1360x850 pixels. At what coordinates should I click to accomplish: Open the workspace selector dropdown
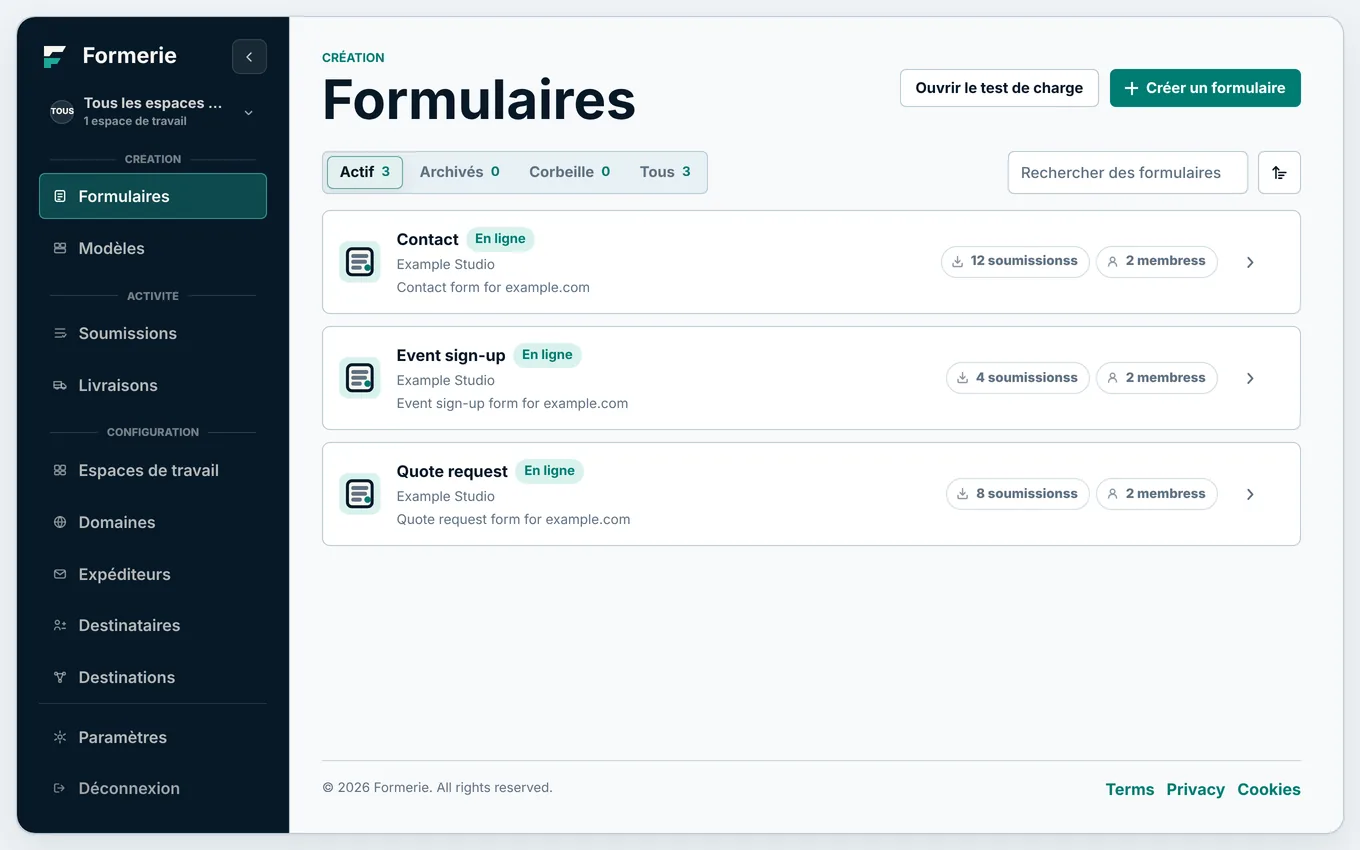click(153, 111)
